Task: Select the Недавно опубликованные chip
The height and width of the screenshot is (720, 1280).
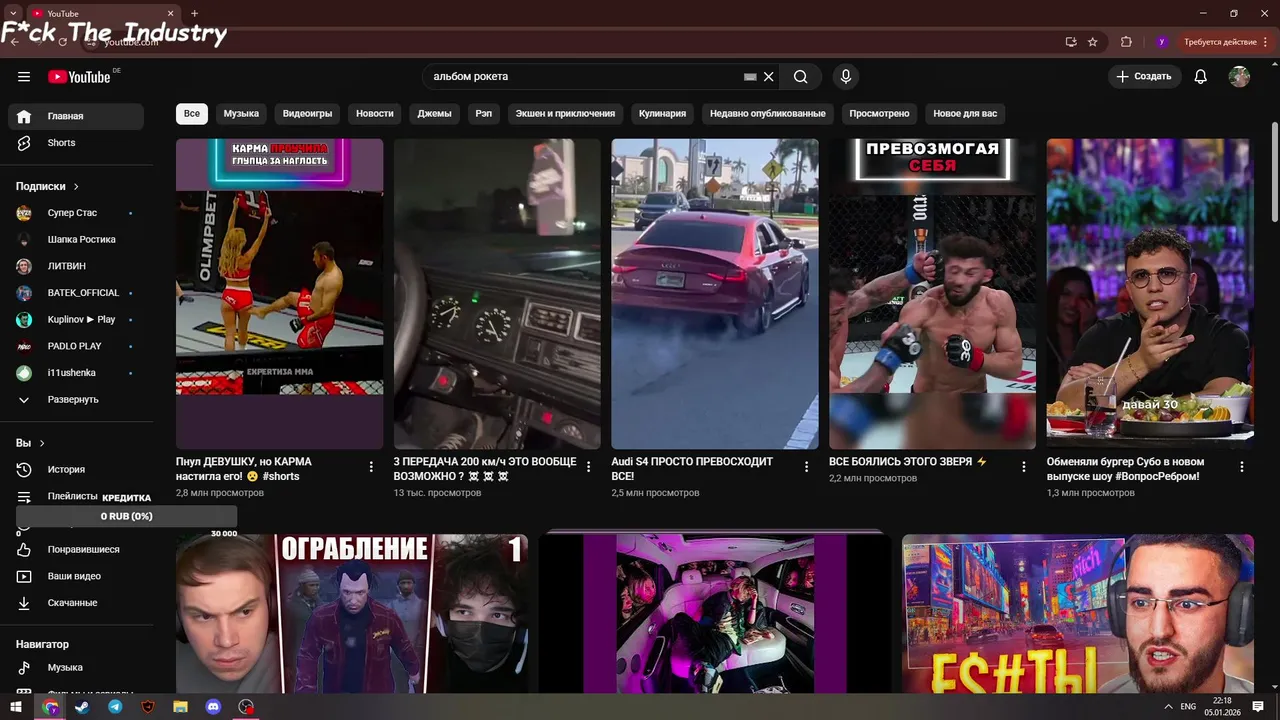Action: 768,114
